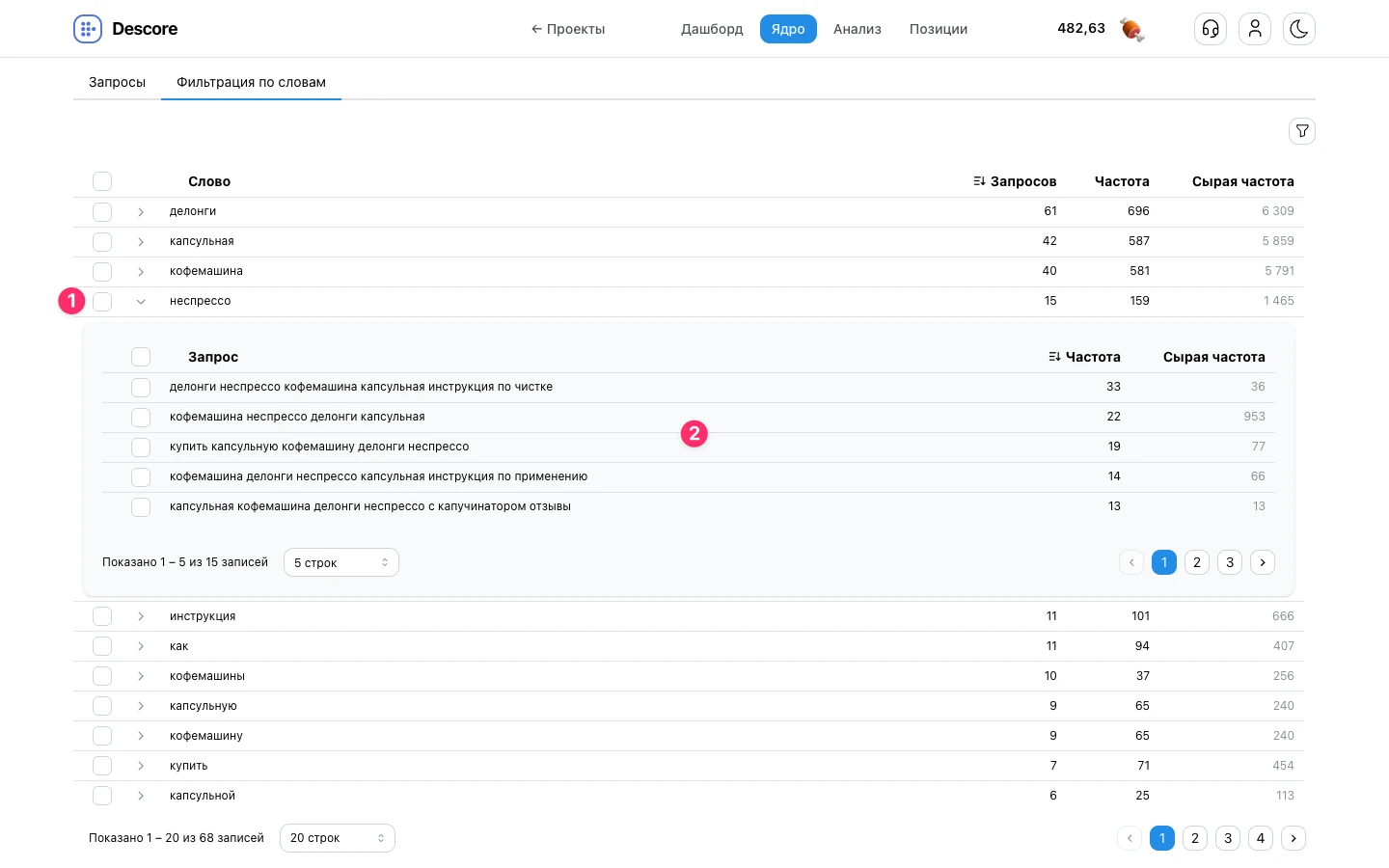The height and width of the screenshot is (868, 1389).
Task: Expand the кофемашину row
Action: pyautogui.click(x=141, y=736)
